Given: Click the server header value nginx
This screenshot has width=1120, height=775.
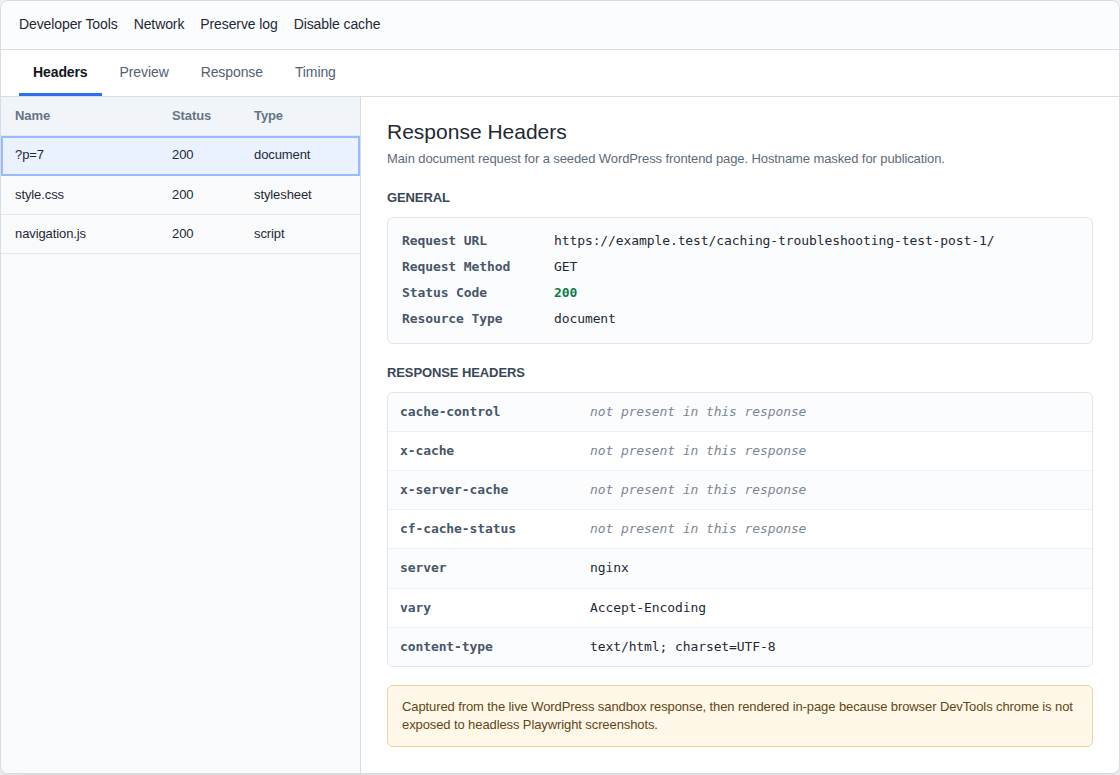Looking at the screenshot, I should click(x=609, y=568).
